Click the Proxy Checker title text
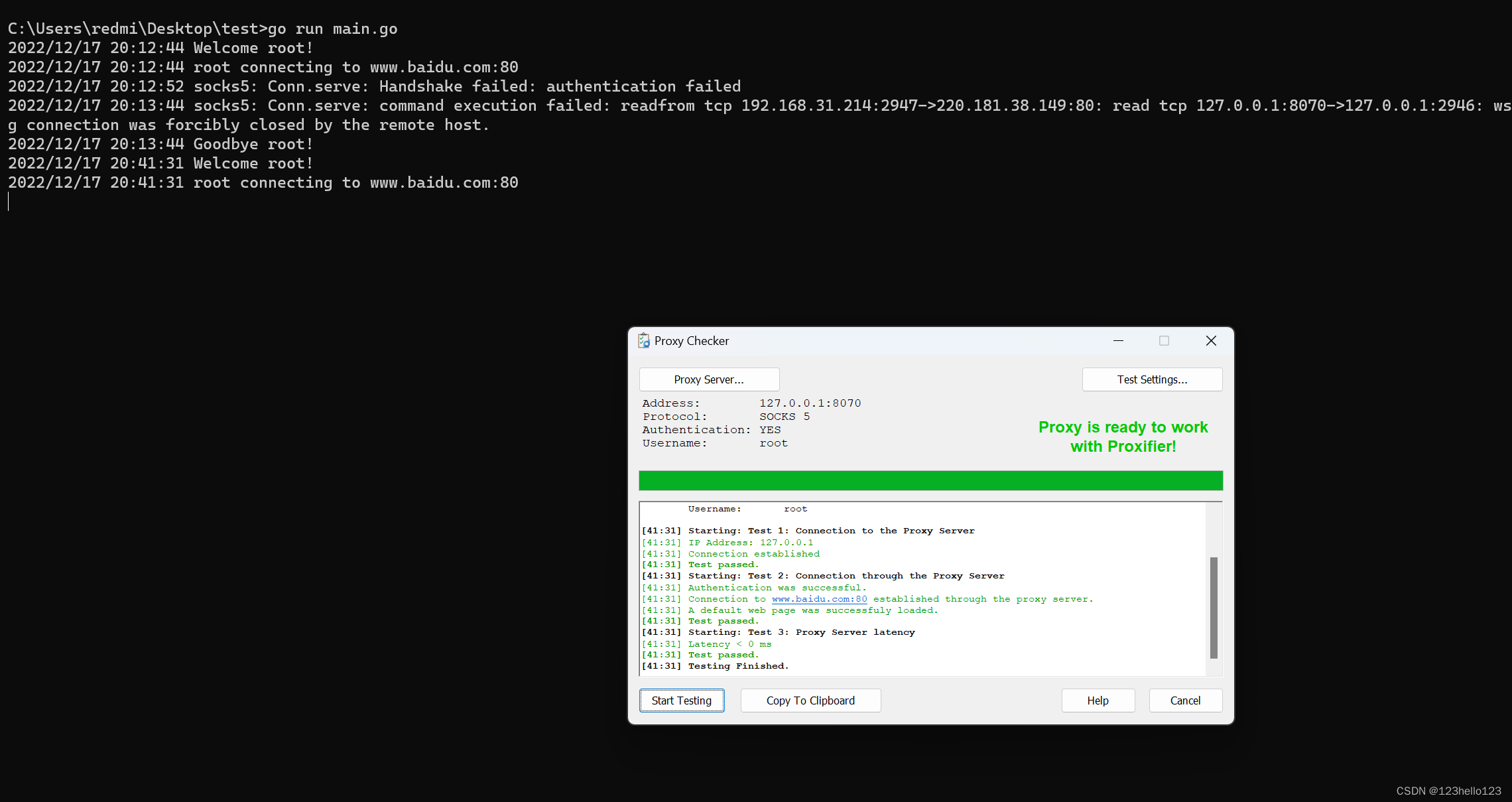The image size is (1512, 802). [692, 341]
